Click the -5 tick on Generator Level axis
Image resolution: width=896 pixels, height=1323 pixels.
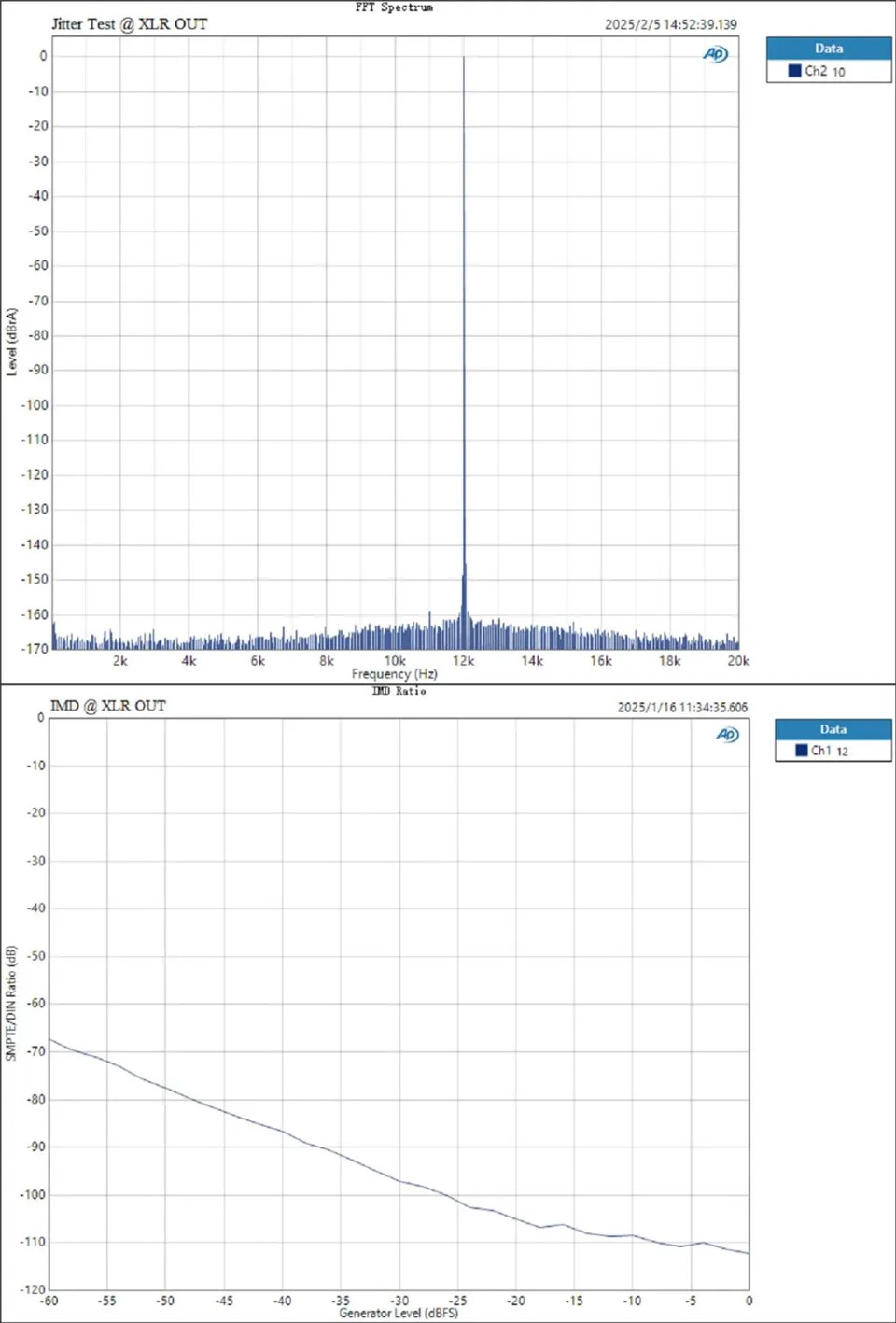691,1300
